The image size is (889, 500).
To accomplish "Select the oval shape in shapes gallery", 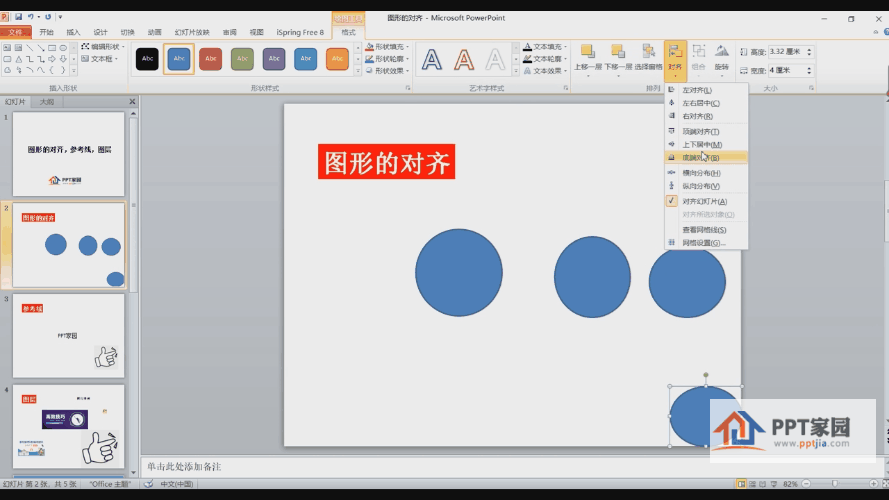I will coord(63,48).
